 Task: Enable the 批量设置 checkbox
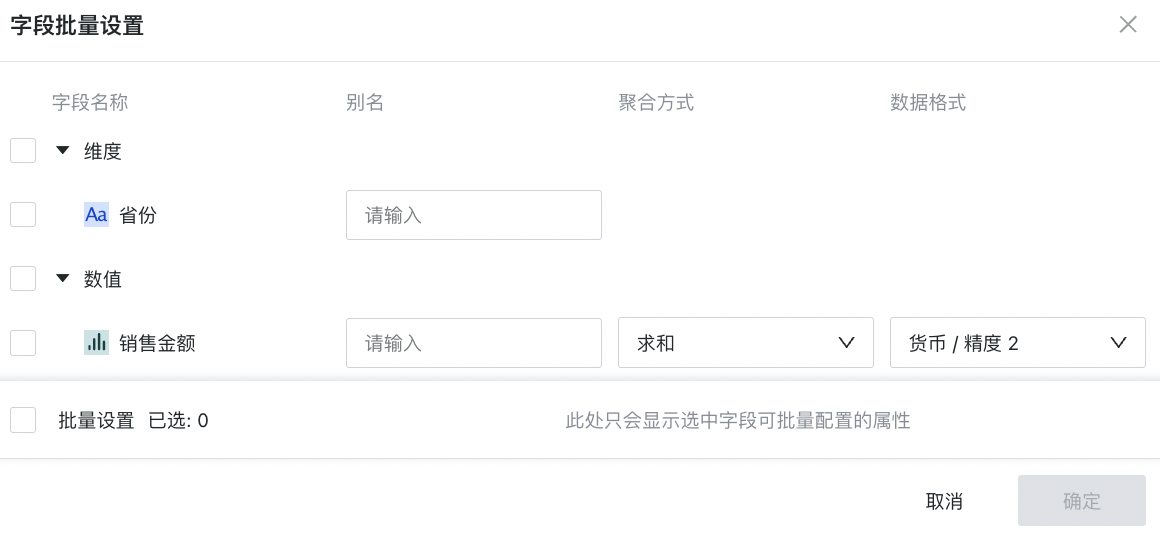[23, 420]
